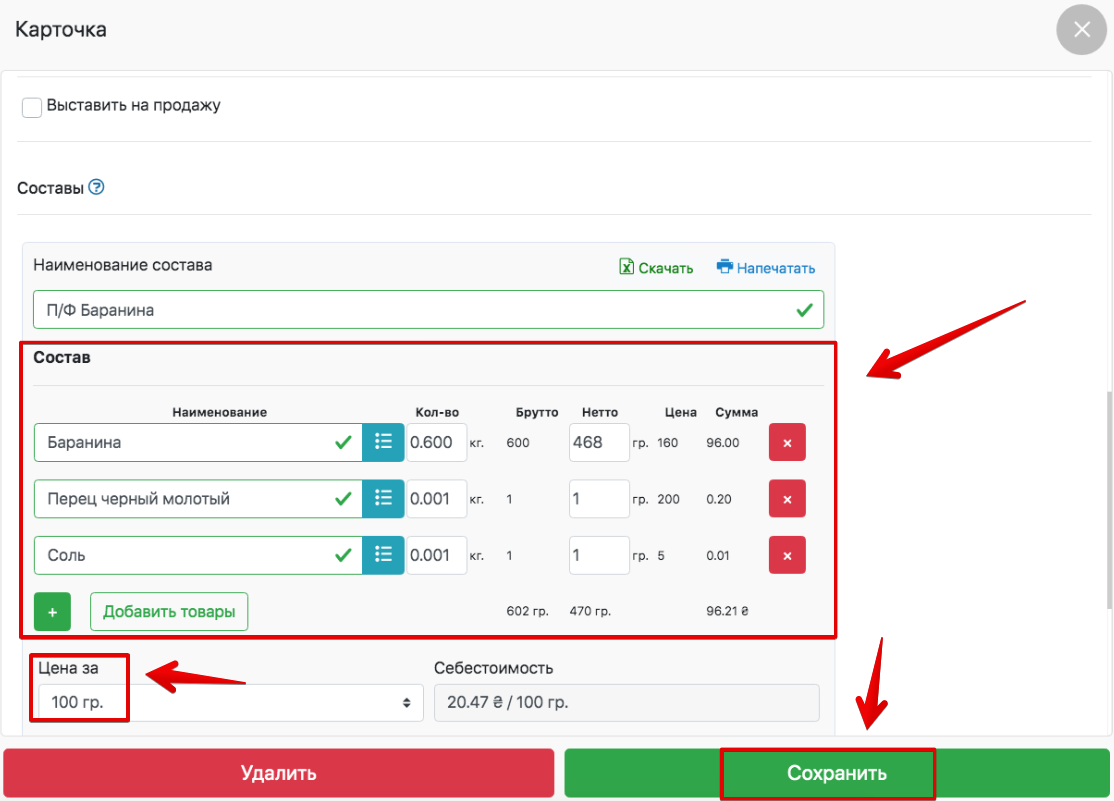Edit the Наименование состава text field
1114x801 pixels.
coord(410,310)
